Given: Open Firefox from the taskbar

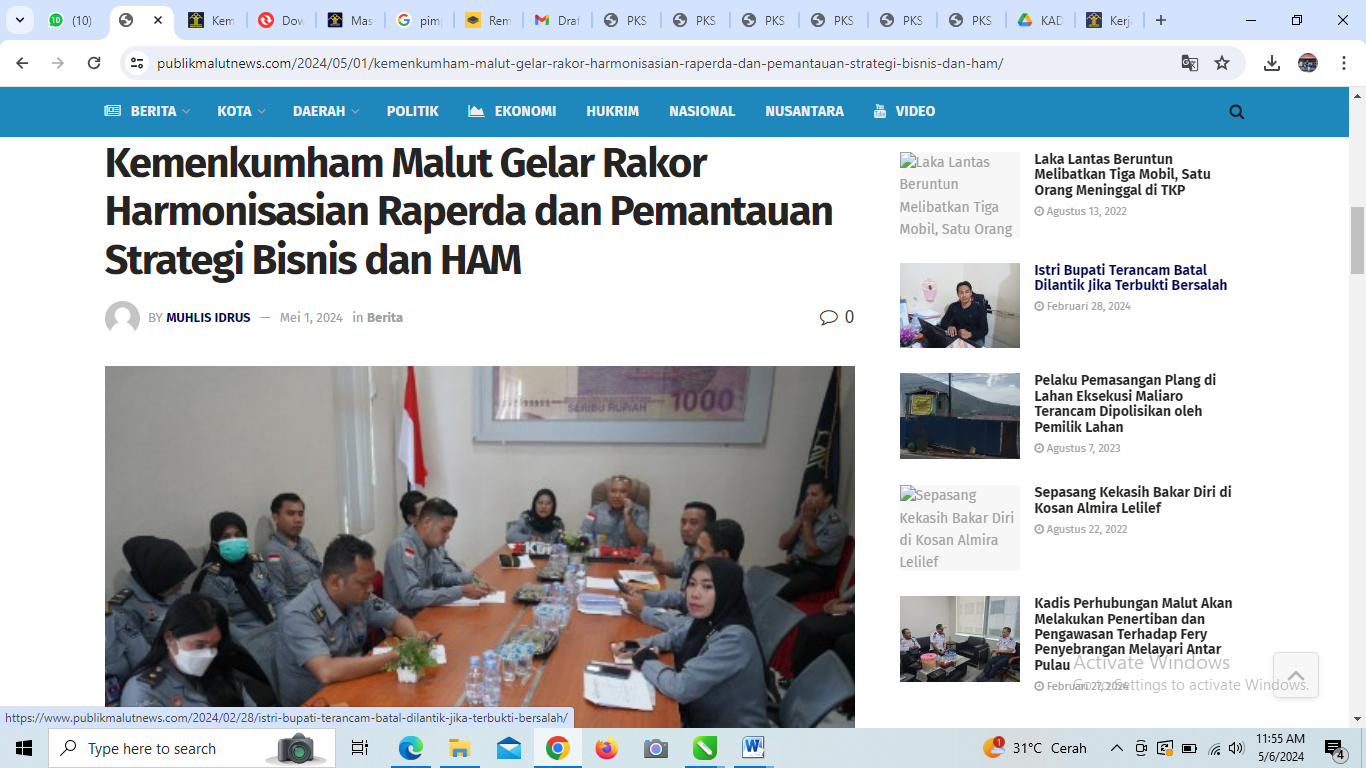Looking at the screenshot, I should 606,748.
